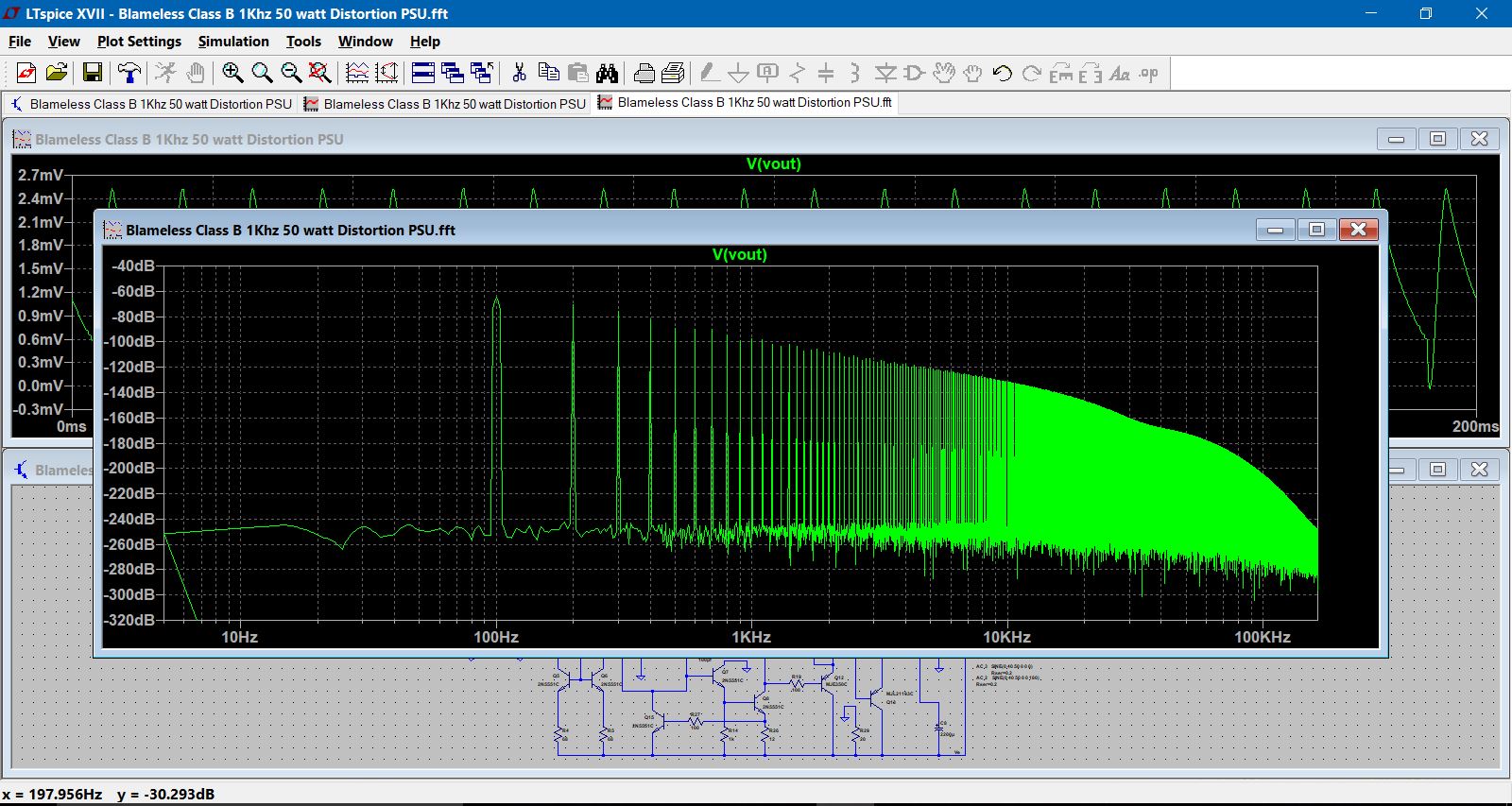Click the New Schematic toolbar icon
This screenshot has height=806, width=1512.
[26, 73]
